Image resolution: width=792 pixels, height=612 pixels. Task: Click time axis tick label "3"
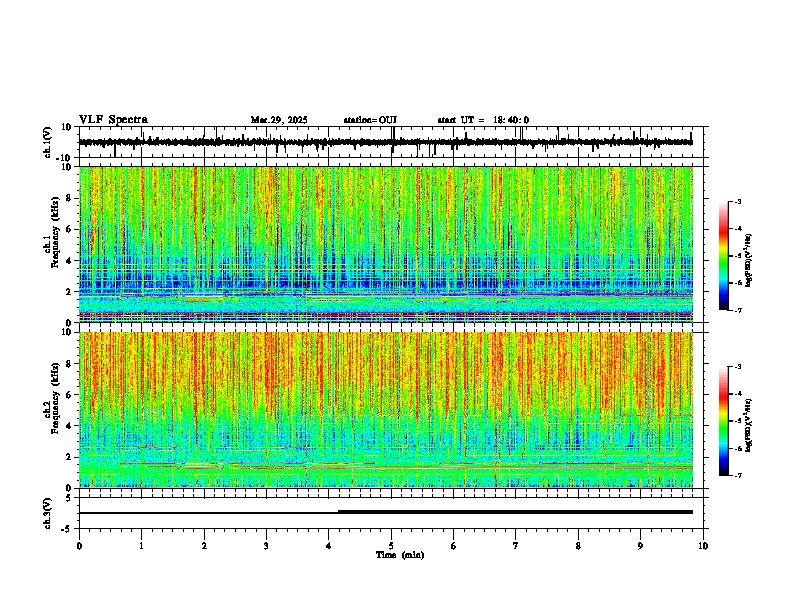[266, 545]
